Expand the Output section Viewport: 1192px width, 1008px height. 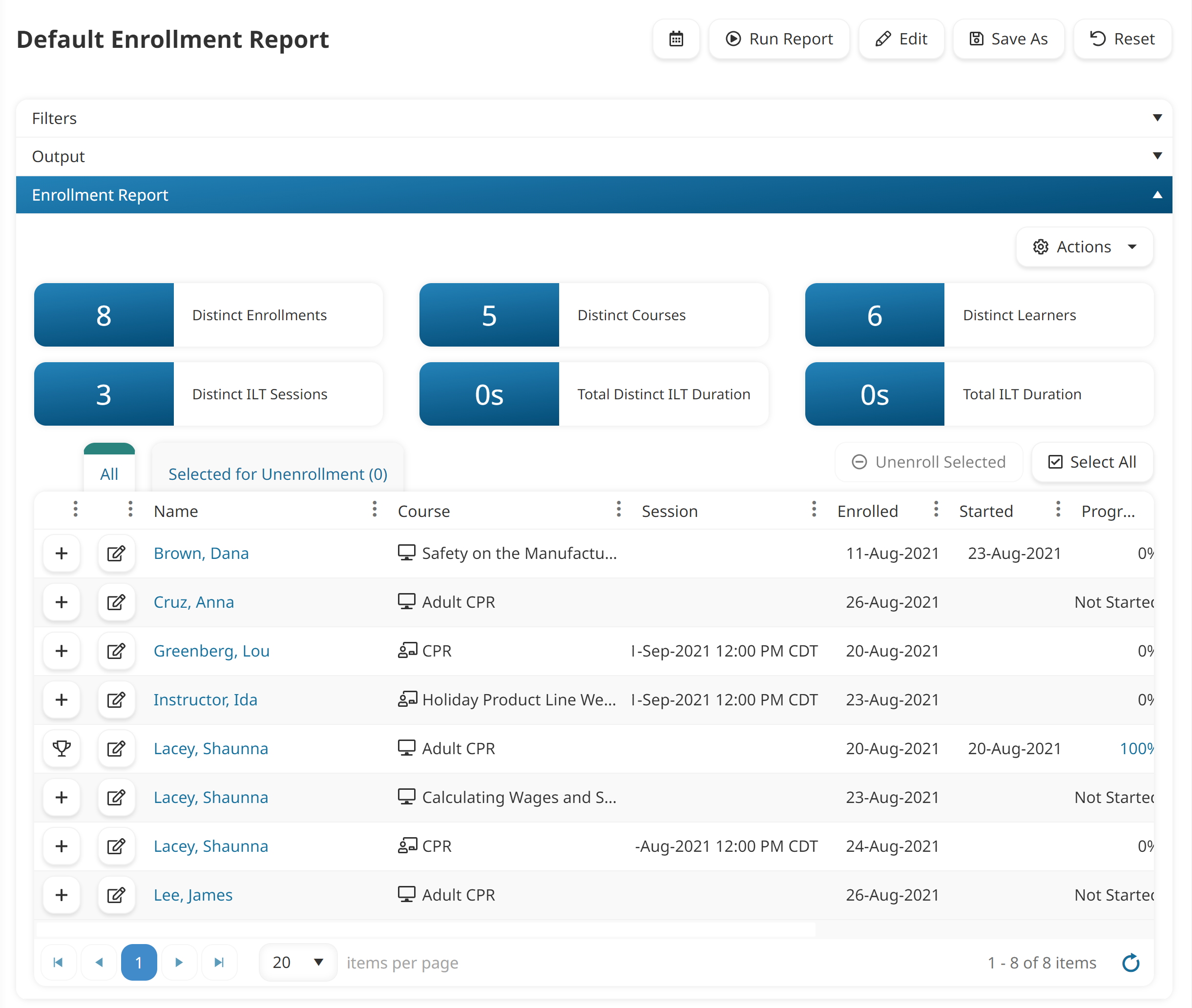pos(594,157)
